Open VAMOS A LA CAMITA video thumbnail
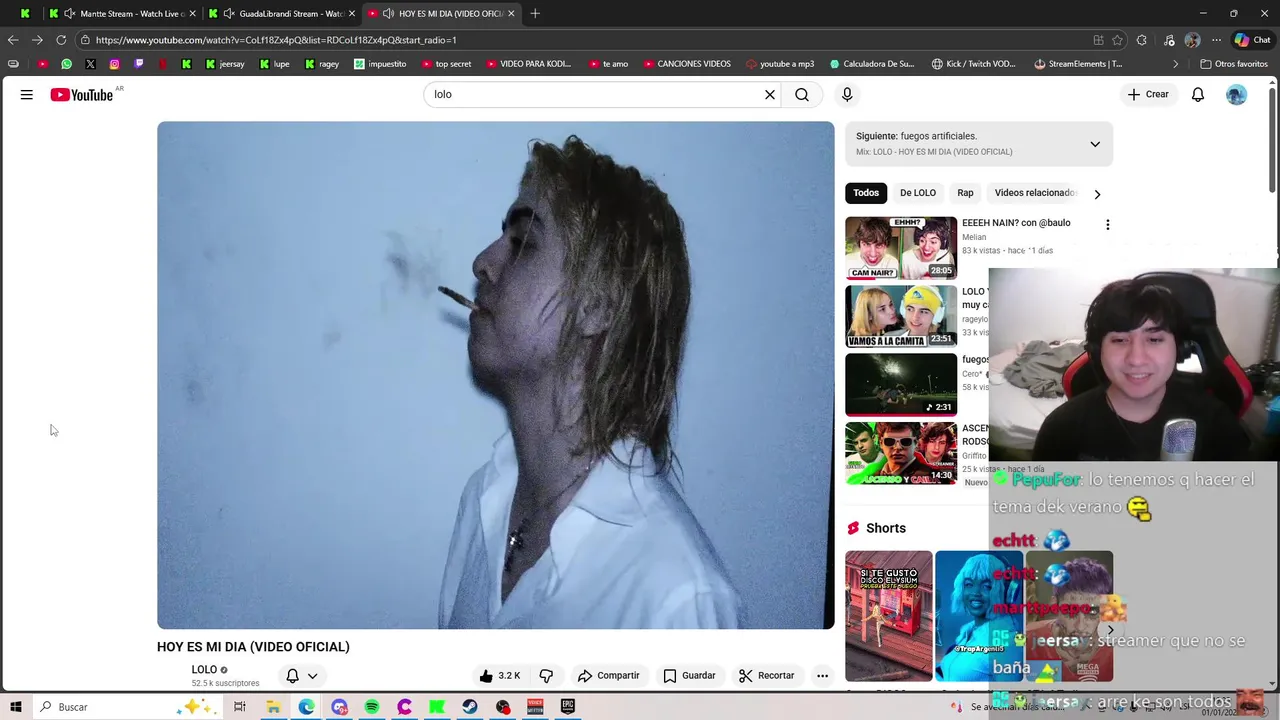This screenshot has width=1280, height=720. 901,317
